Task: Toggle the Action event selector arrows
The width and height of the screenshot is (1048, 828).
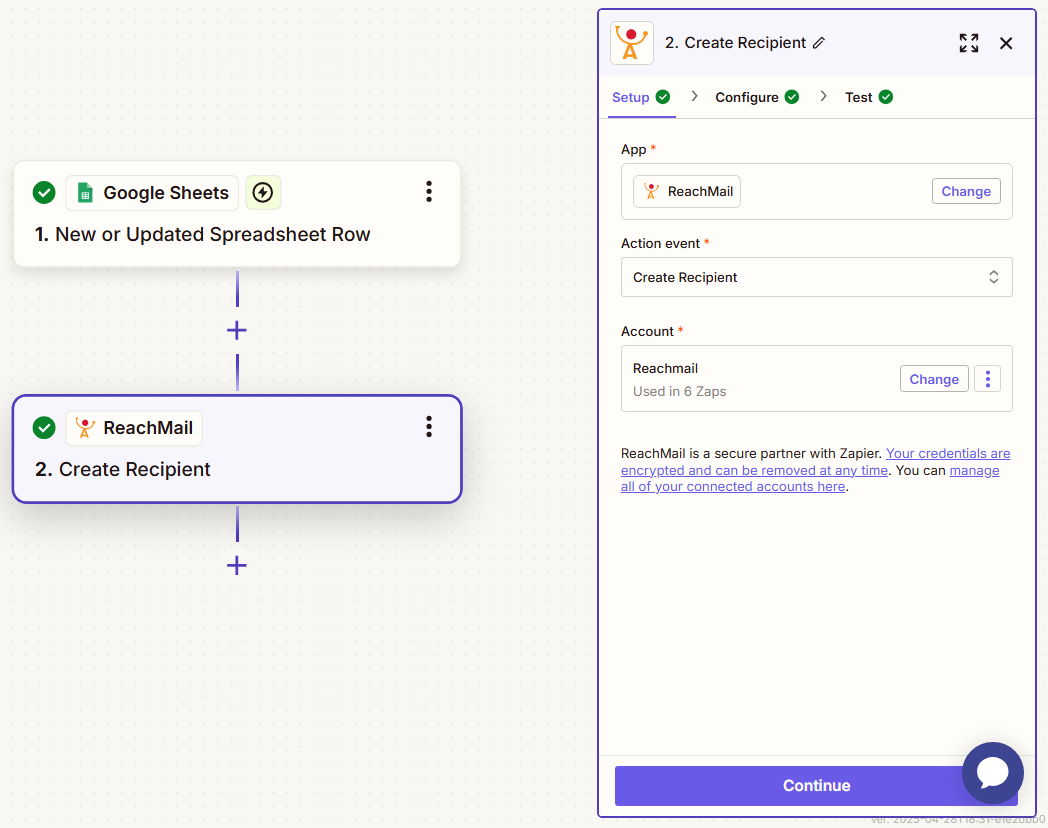Action: [994, 277]
